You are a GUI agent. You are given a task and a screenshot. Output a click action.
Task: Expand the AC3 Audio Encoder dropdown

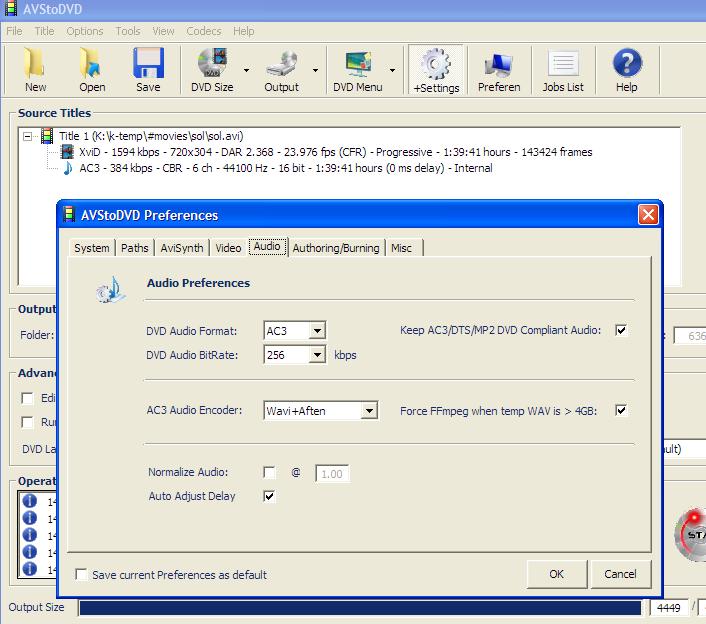point(369,411)
